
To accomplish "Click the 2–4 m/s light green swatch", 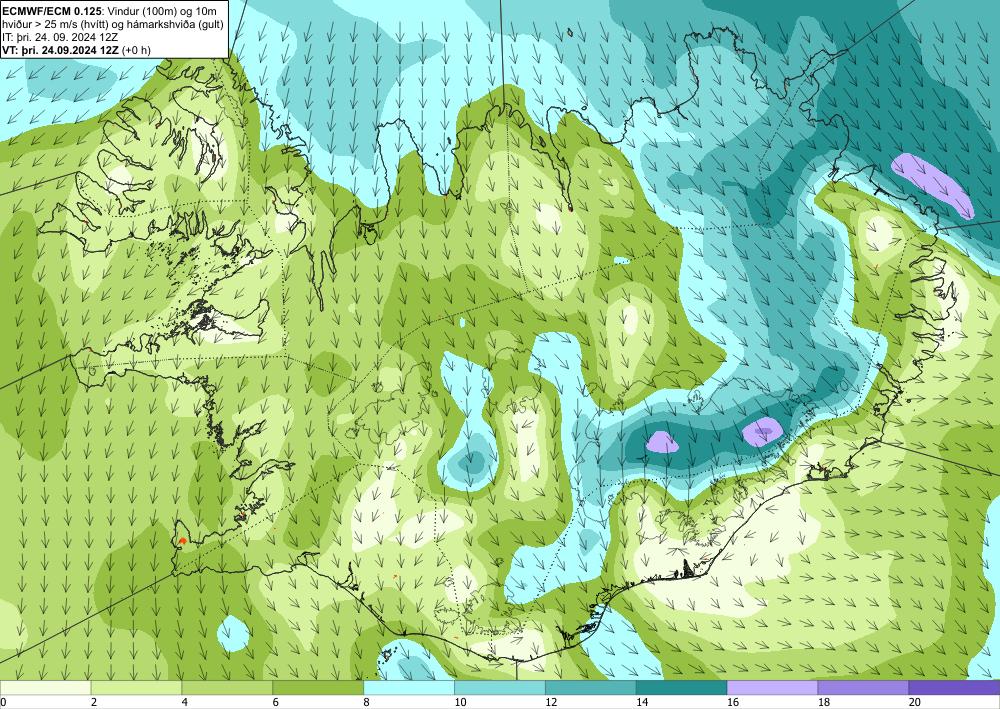I will pyautogui.click(x=136, y=687).
